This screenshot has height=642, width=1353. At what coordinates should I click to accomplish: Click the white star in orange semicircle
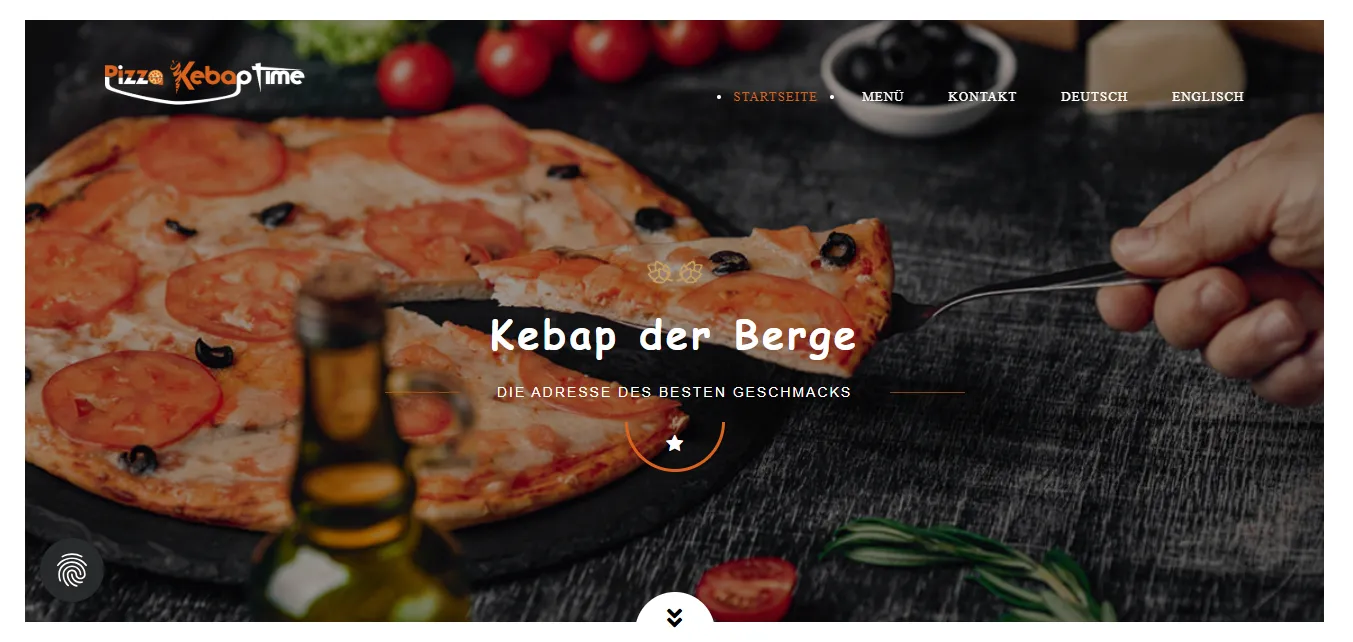point(675,443)
